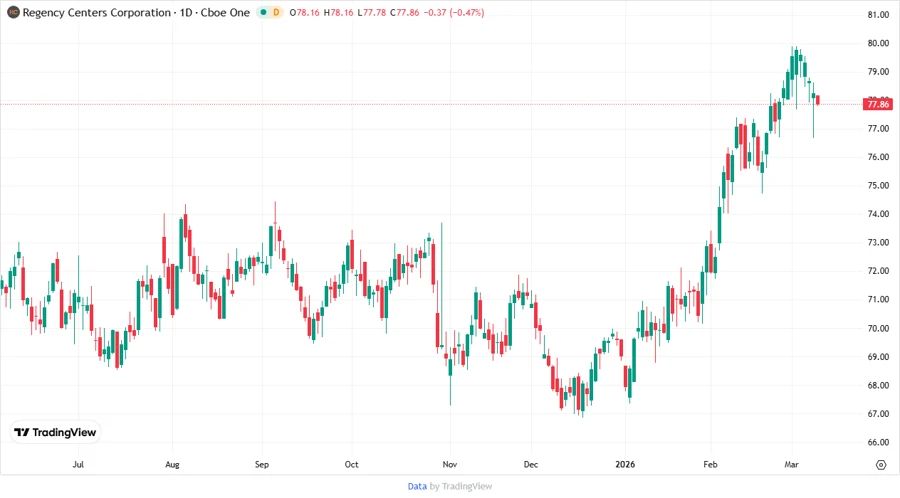Click the 2026 label on time axis
The height and width of the screenshot is (498, 900).
(625, 464)
